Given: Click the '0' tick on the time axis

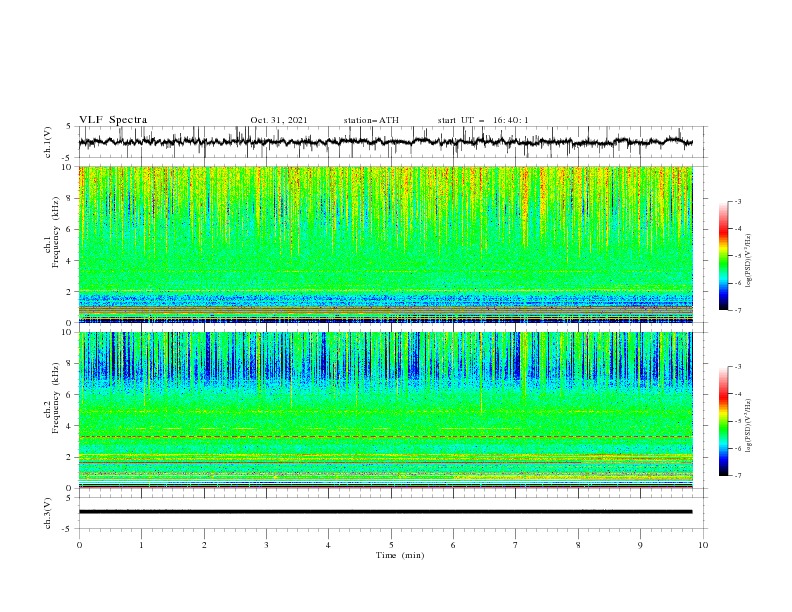Looking at the screenshot, I should [79, 545].
